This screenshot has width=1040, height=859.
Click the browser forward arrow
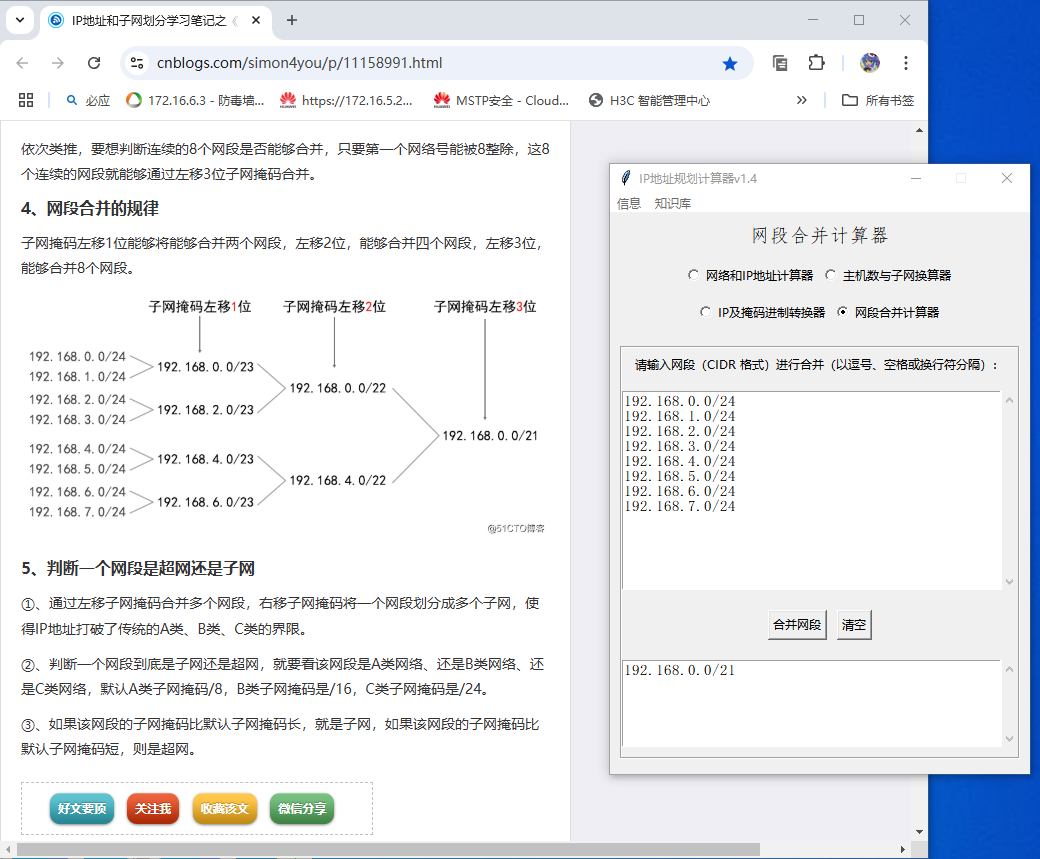click(58, 63)
